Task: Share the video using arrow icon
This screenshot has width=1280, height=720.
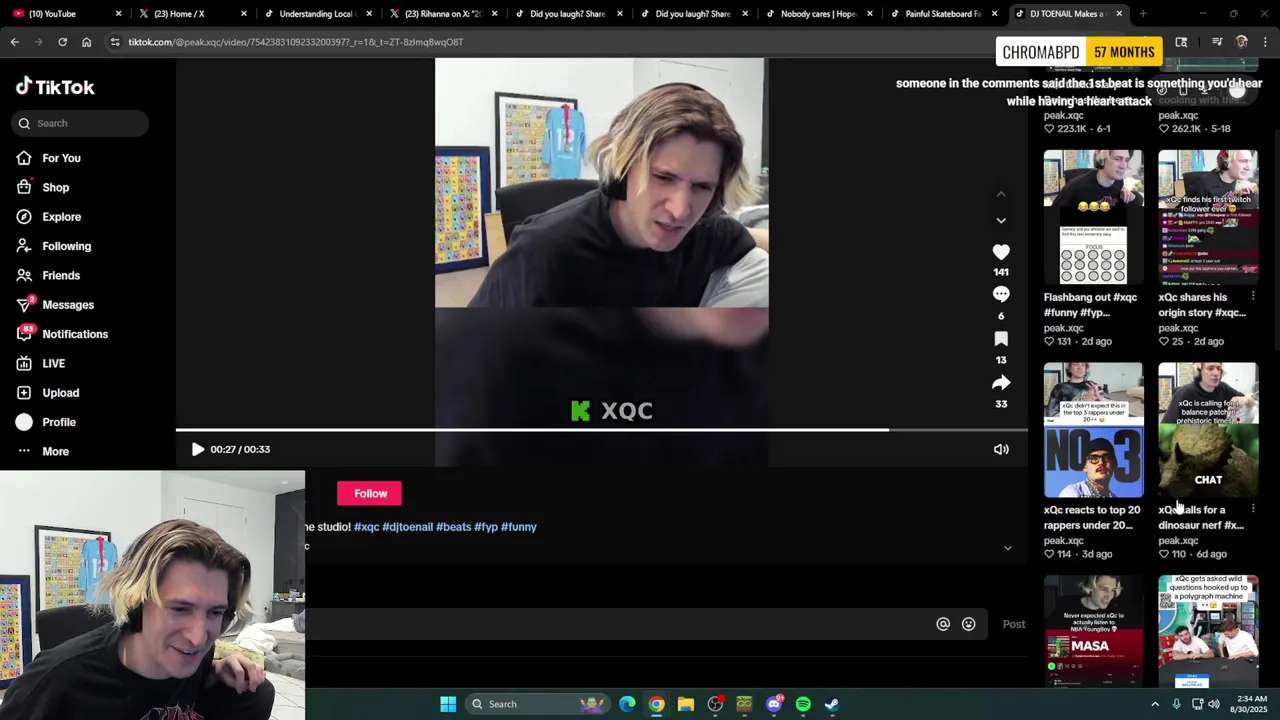Action: click(1001, 383)
